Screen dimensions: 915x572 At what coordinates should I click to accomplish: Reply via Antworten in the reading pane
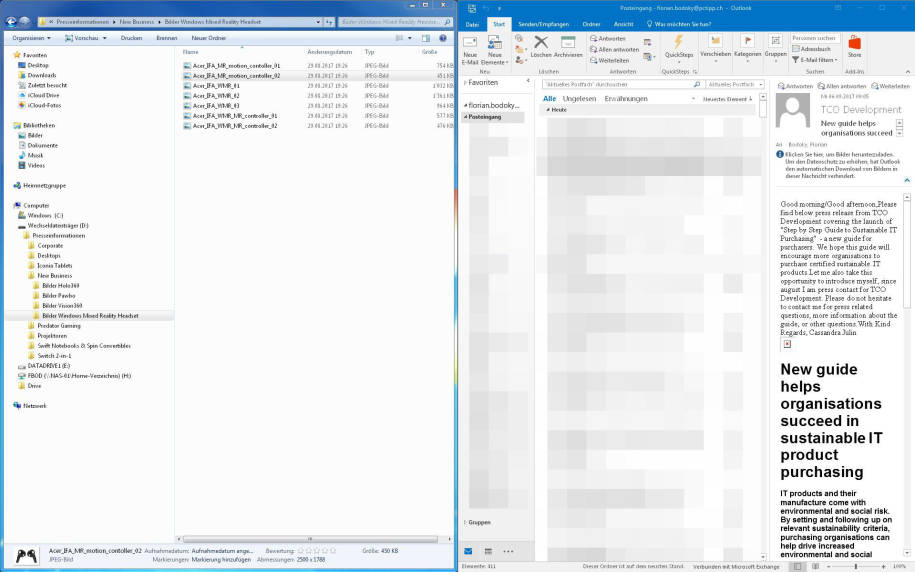coord(795,86)
